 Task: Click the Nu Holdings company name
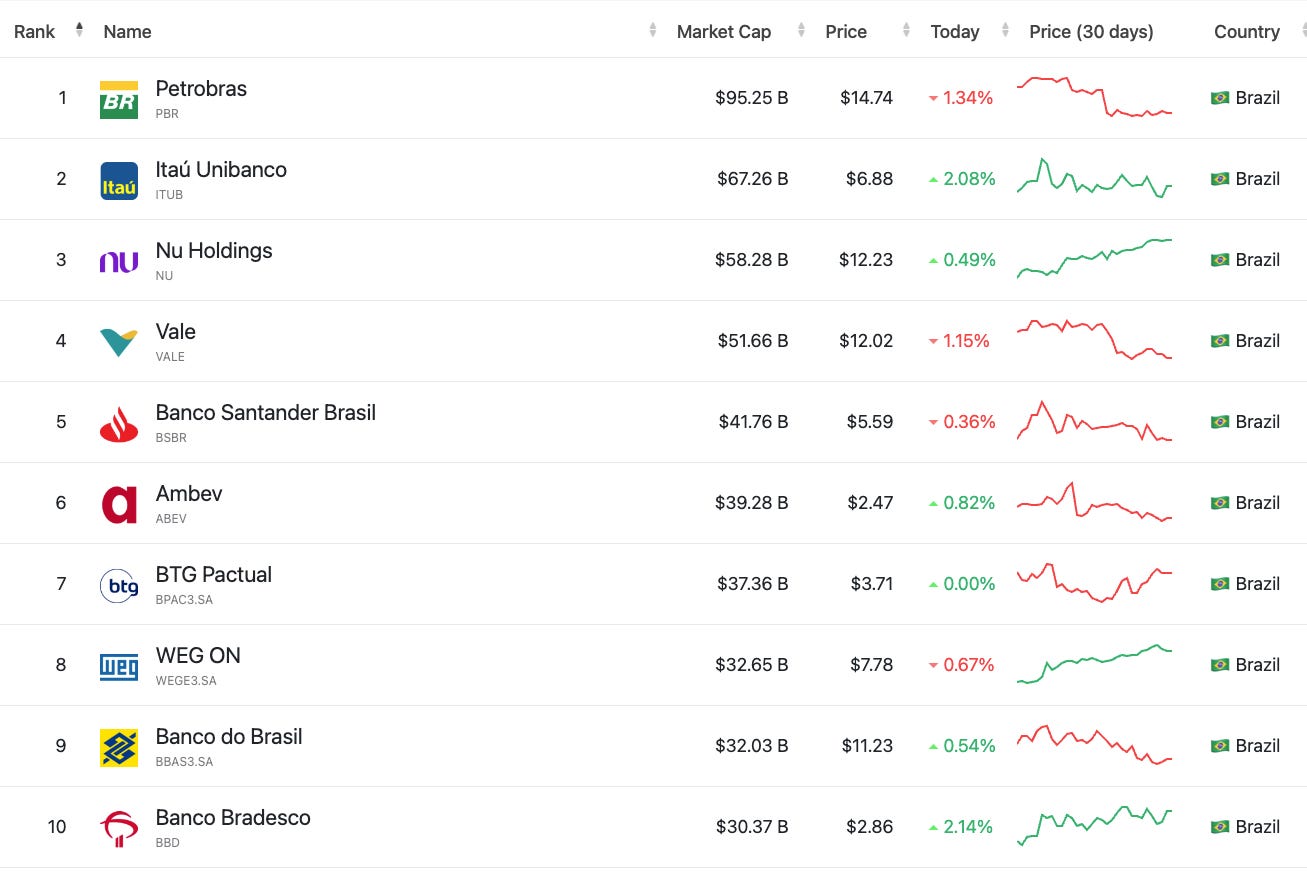pos(214,250)
